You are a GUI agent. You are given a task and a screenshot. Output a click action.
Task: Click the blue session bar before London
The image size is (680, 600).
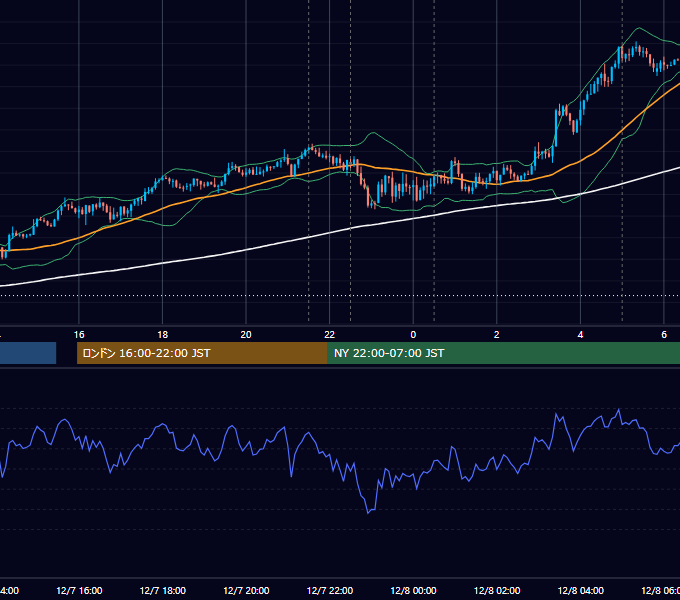point(28,353)
